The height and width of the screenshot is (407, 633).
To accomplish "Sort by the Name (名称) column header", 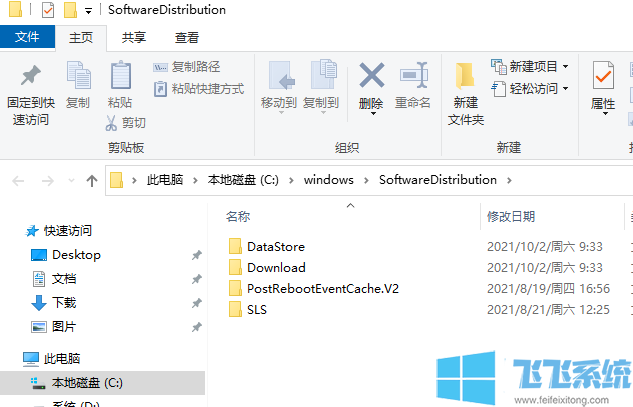I will [x=238, y=217].
